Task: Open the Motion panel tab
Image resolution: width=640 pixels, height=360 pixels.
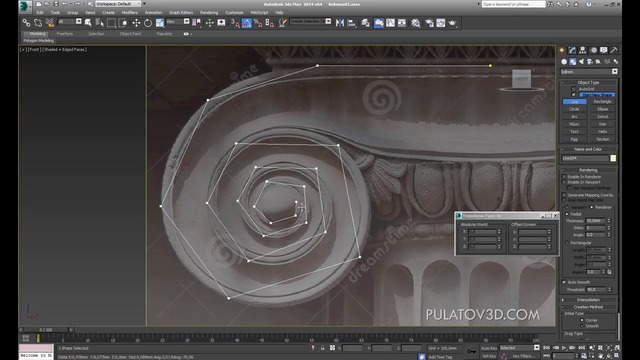Action: pyautogui.click(x=593, y=50)
